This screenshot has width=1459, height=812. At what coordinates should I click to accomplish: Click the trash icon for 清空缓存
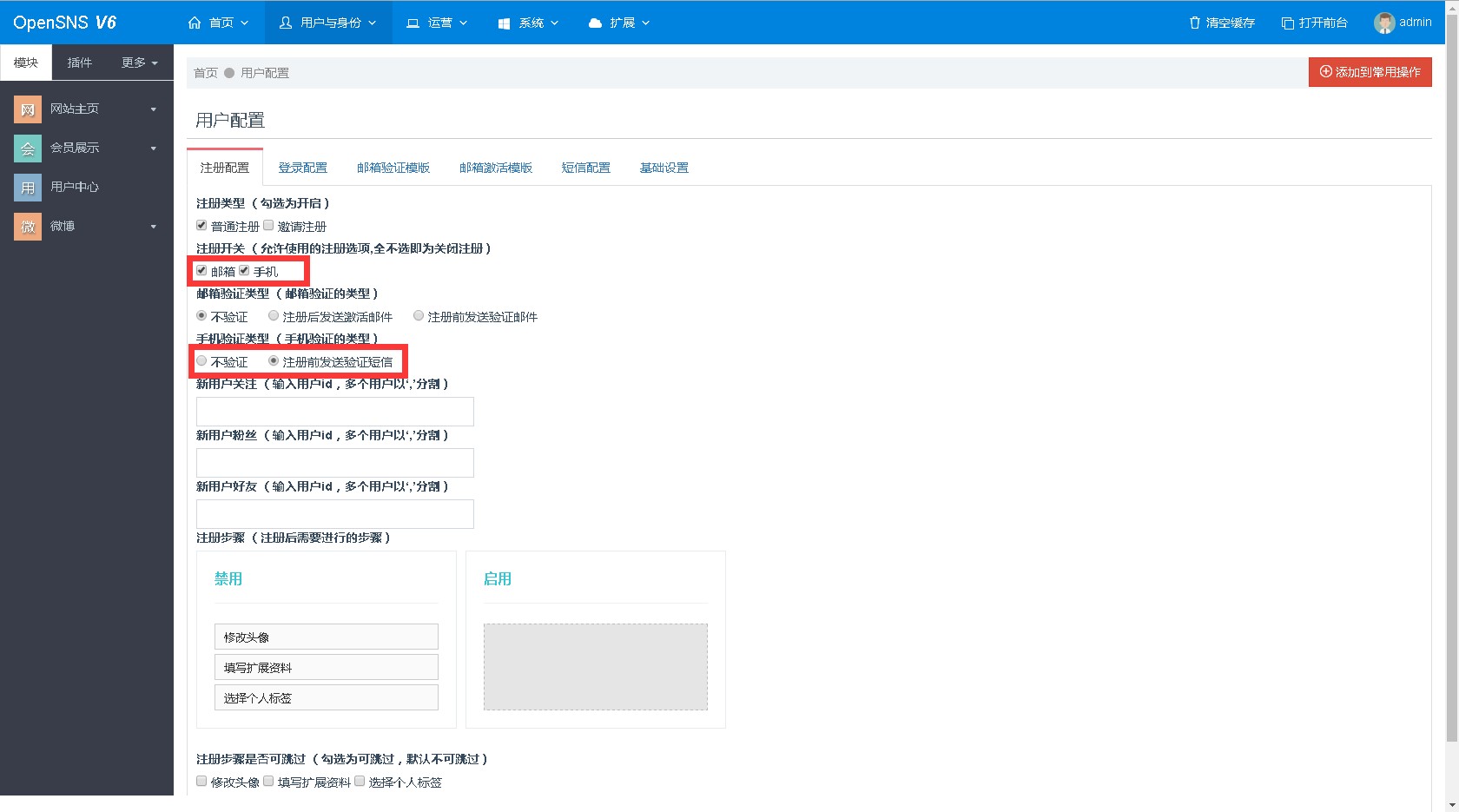[x=1195, y=23]
